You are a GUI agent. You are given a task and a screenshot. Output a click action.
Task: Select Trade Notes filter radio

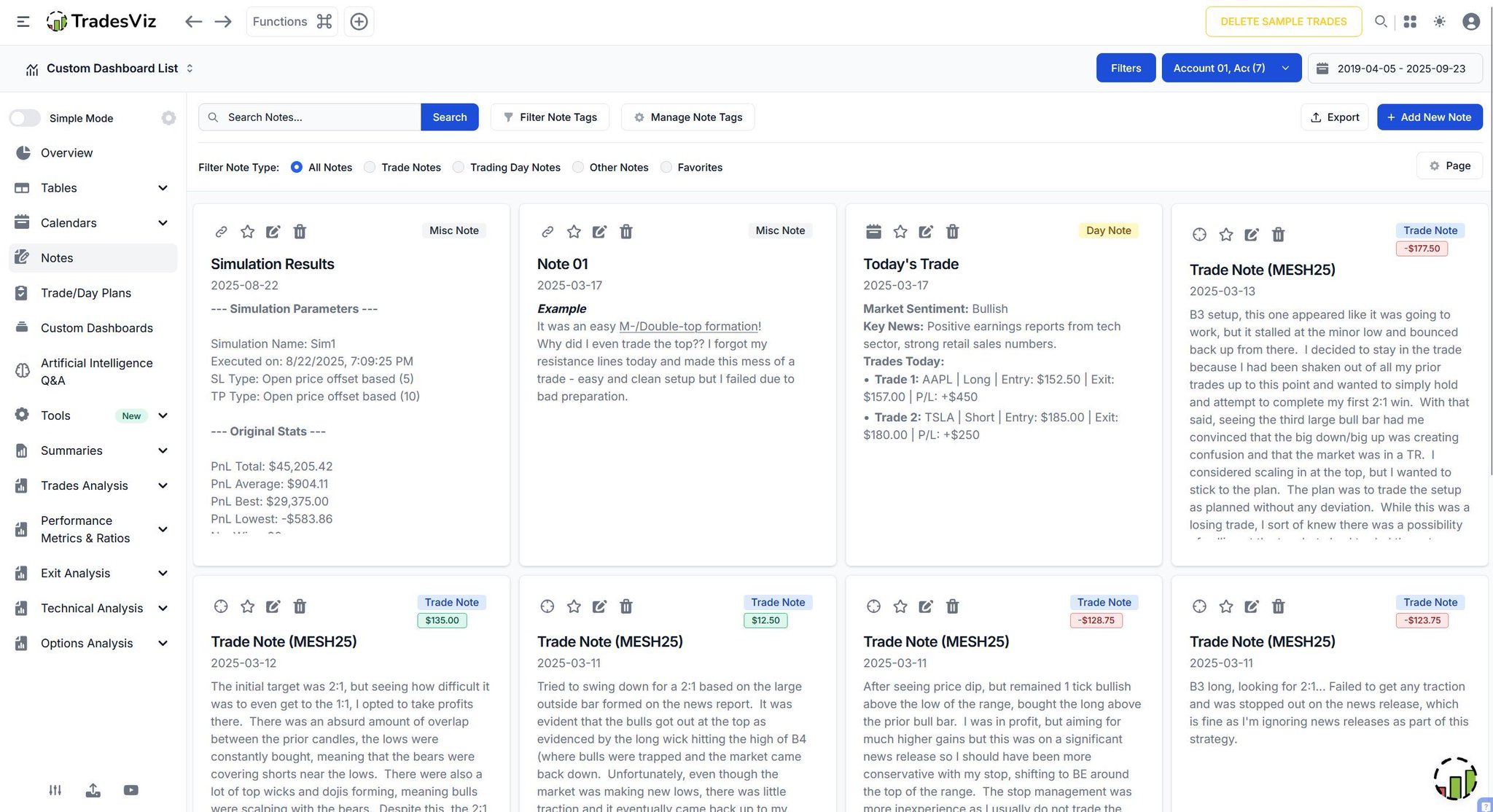[370, 168]
